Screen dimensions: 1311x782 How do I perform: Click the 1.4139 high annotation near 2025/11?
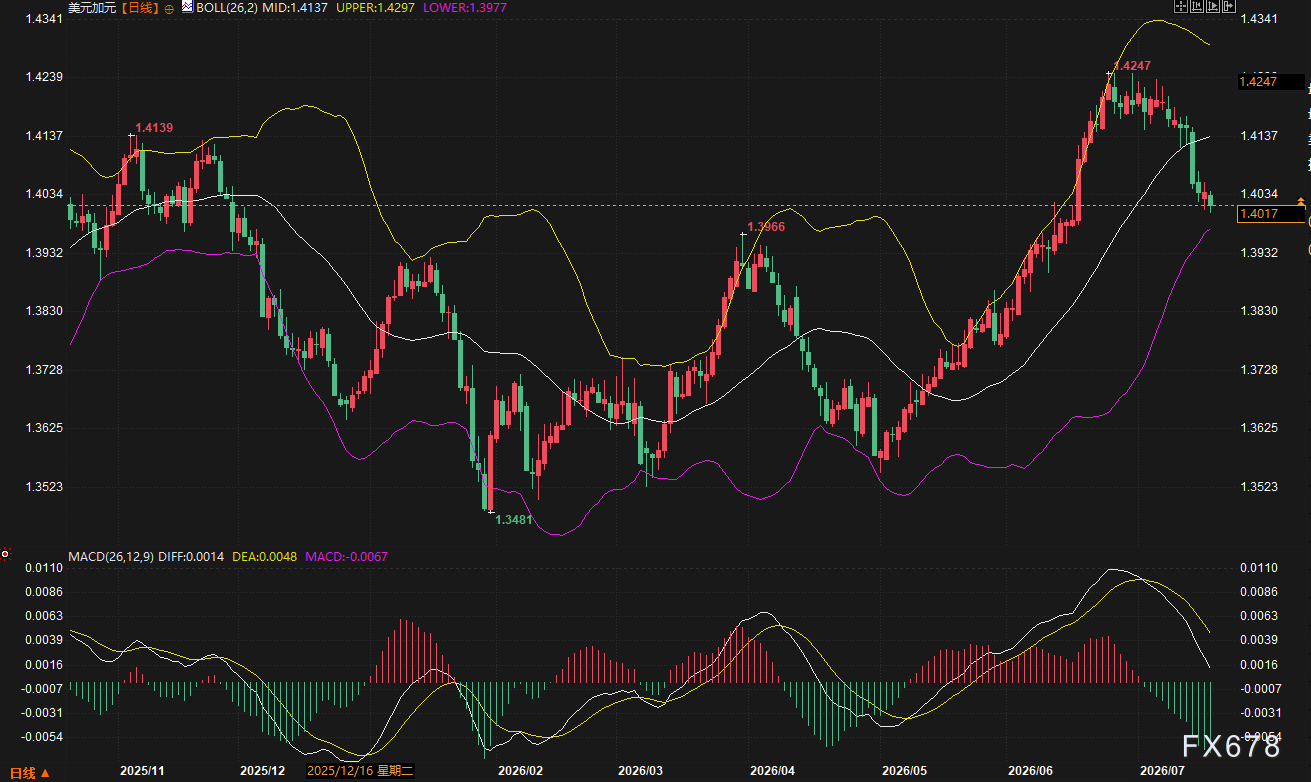tap(154, 128)
